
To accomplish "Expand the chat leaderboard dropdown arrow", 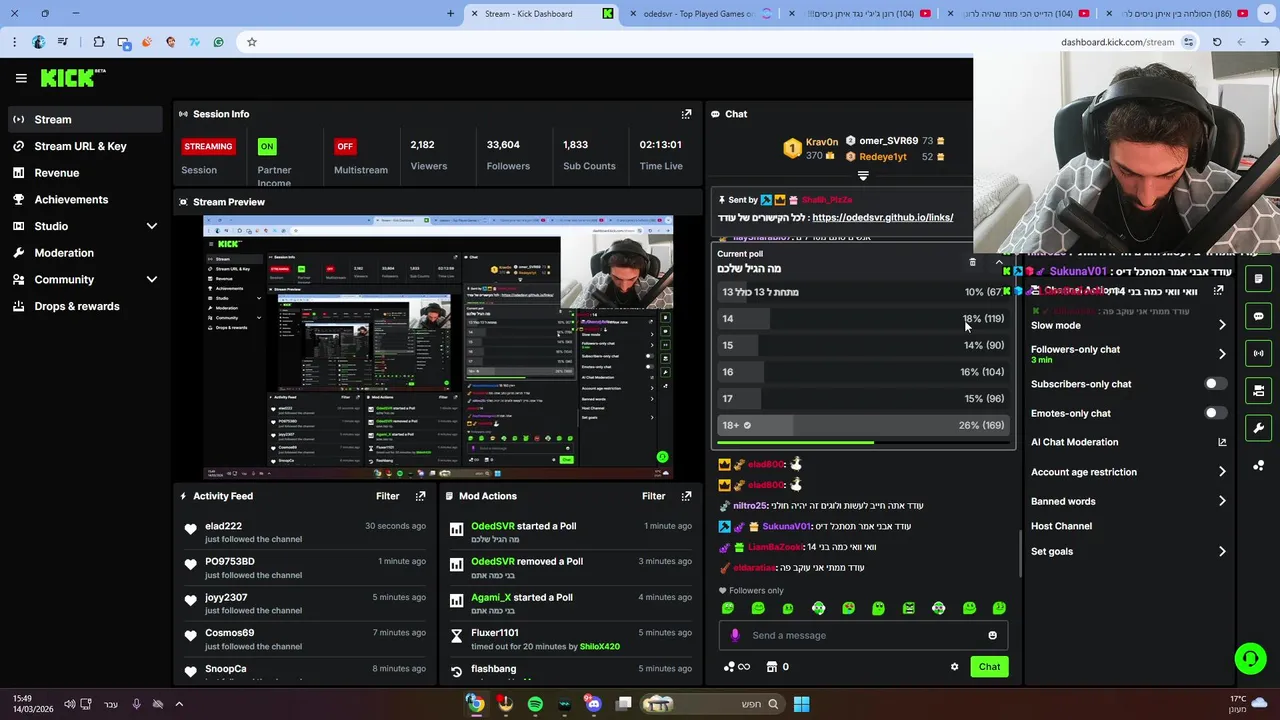I will pos(863,176).
